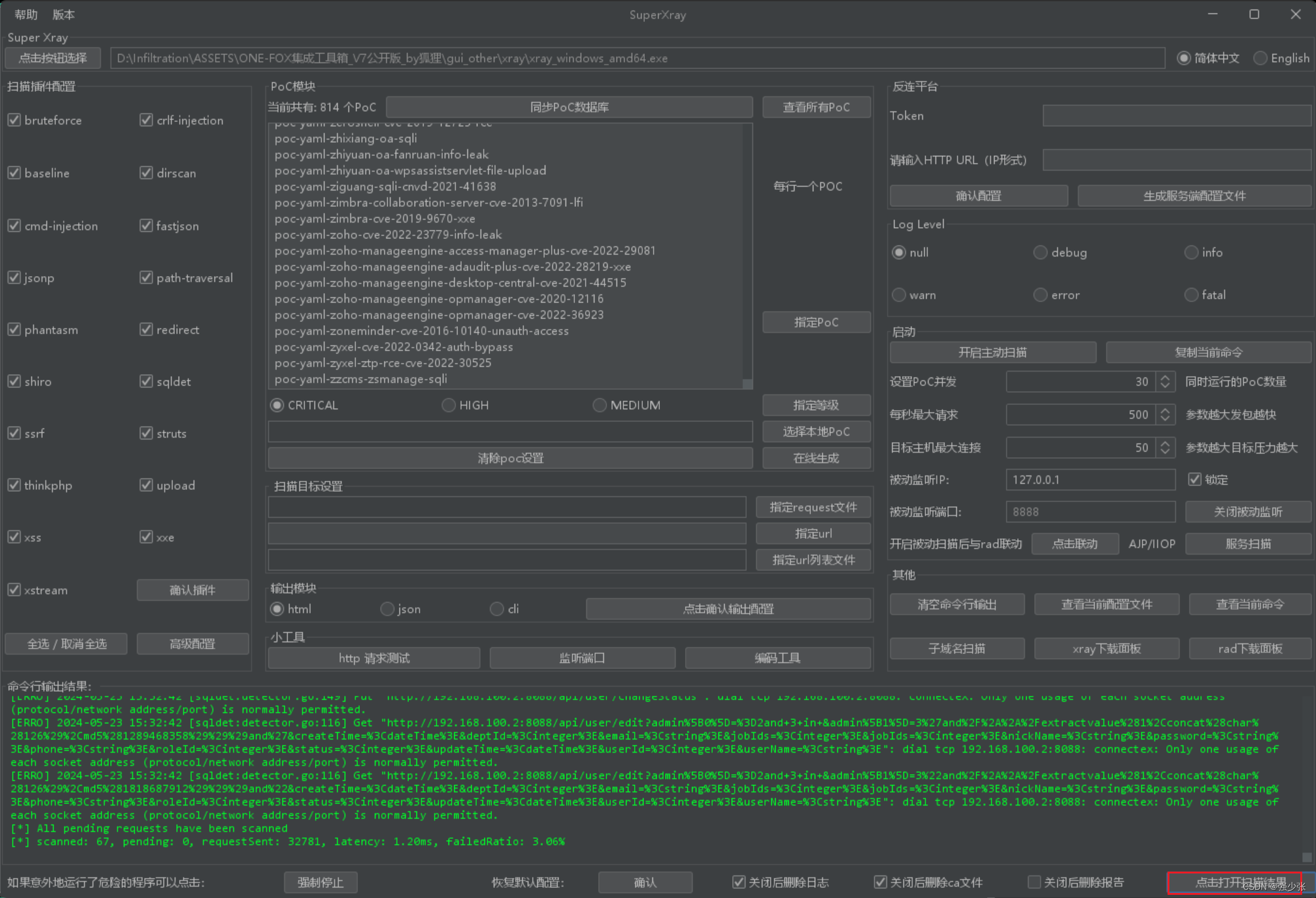Select poc-yaml-zhixiang-oa-sqli in the list
1316x898 pixels.
345,138
